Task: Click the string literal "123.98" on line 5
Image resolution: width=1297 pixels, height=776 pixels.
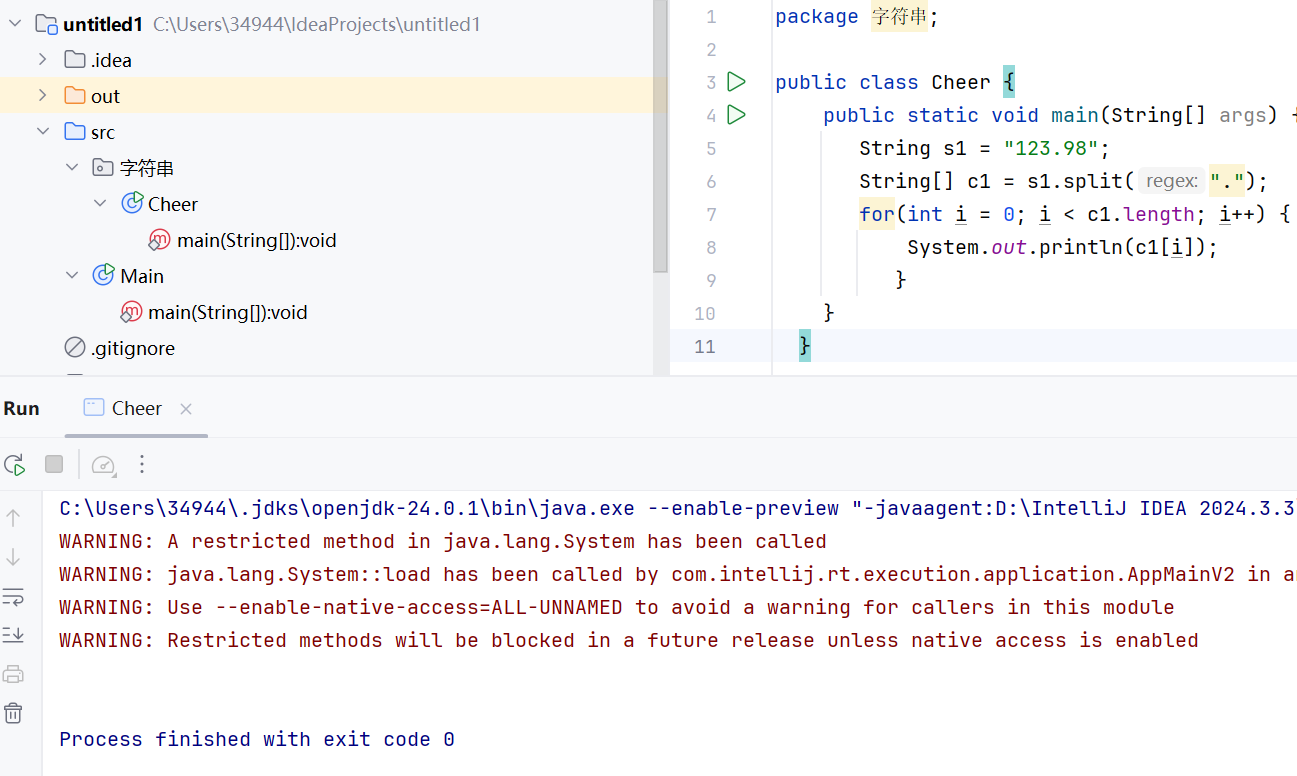Action: 1051,148
